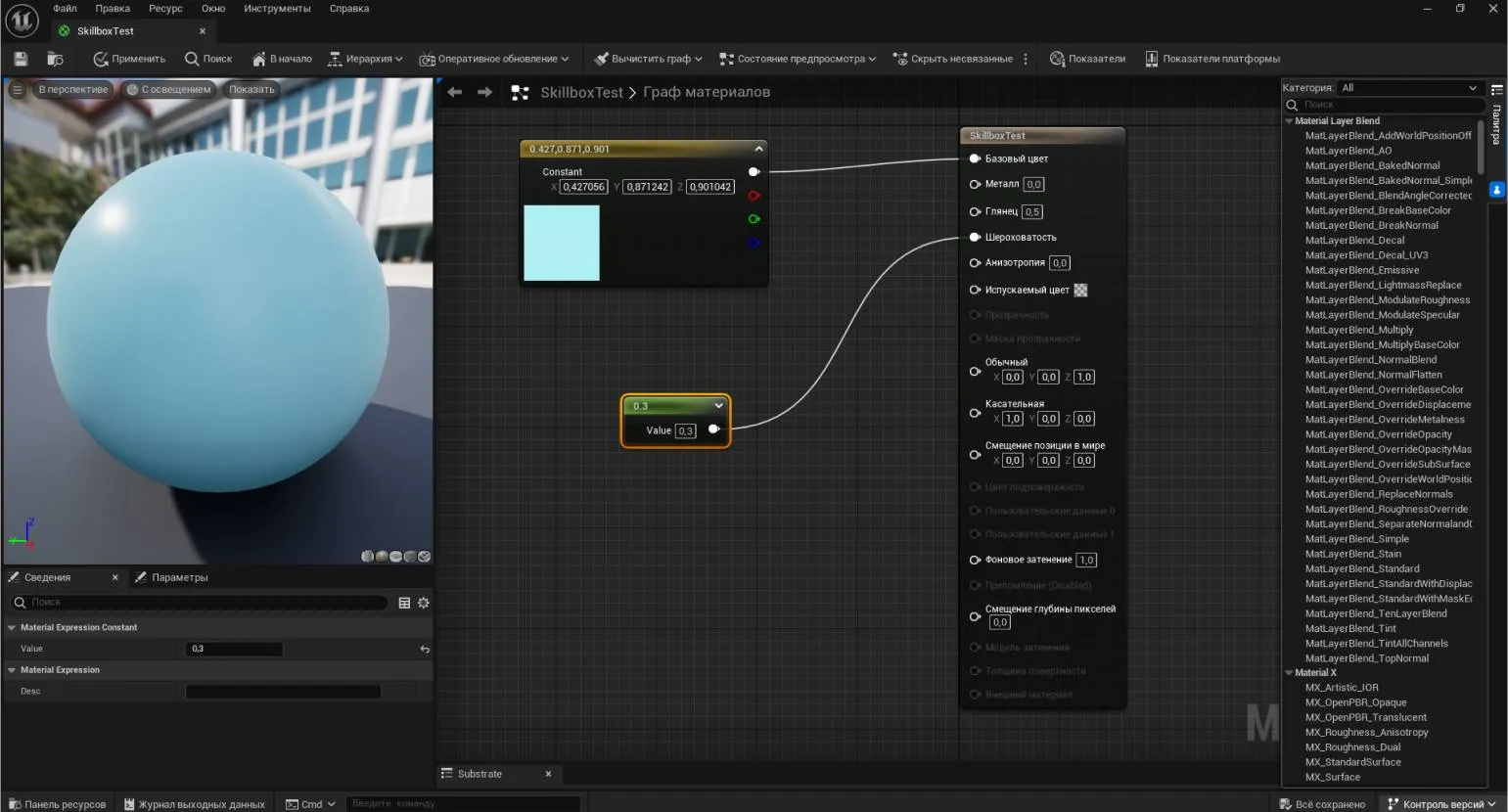Open the Details panel settings gear
The width and height of the screenshot is (1508, 812).
point(424,603)
